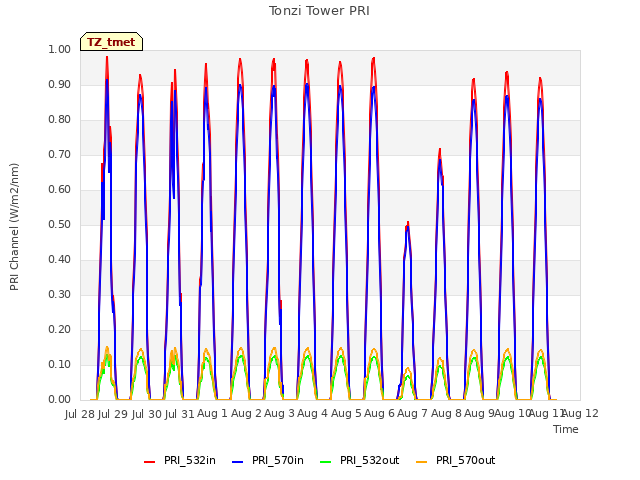
Task: Click the y-axis label PRI Channel (W/m2/nm)
Action: pyautogui.click(x=14, y=227)
